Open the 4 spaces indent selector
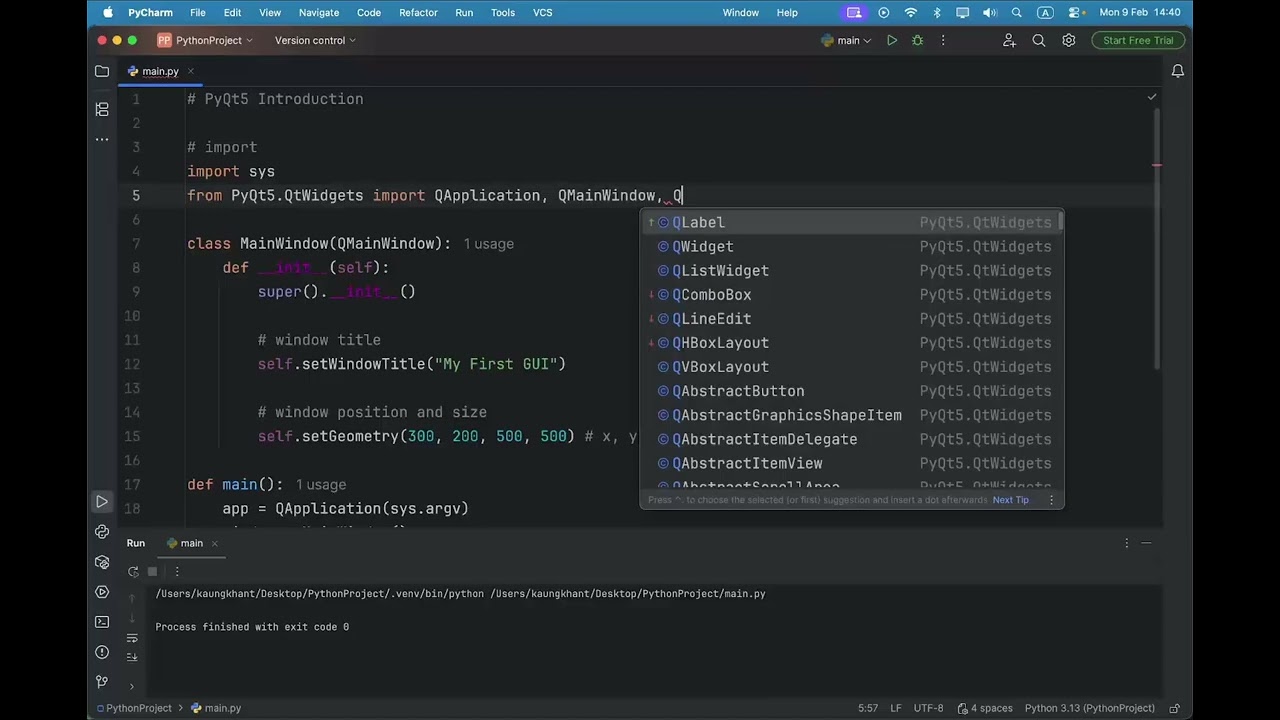1280x720 pixels. point(984,708)
